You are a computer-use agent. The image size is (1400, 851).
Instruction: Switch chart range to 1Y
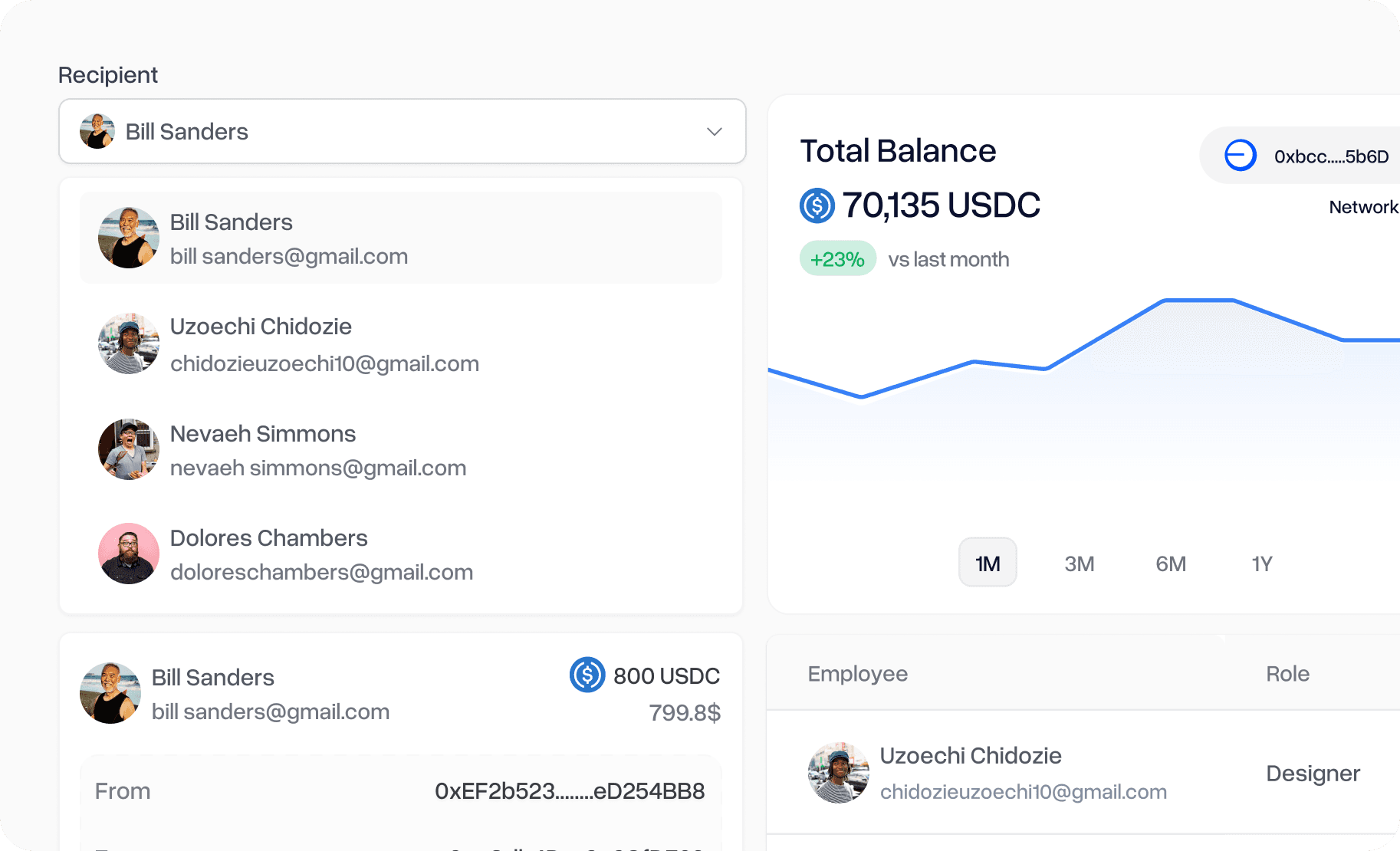[1262, 564]
